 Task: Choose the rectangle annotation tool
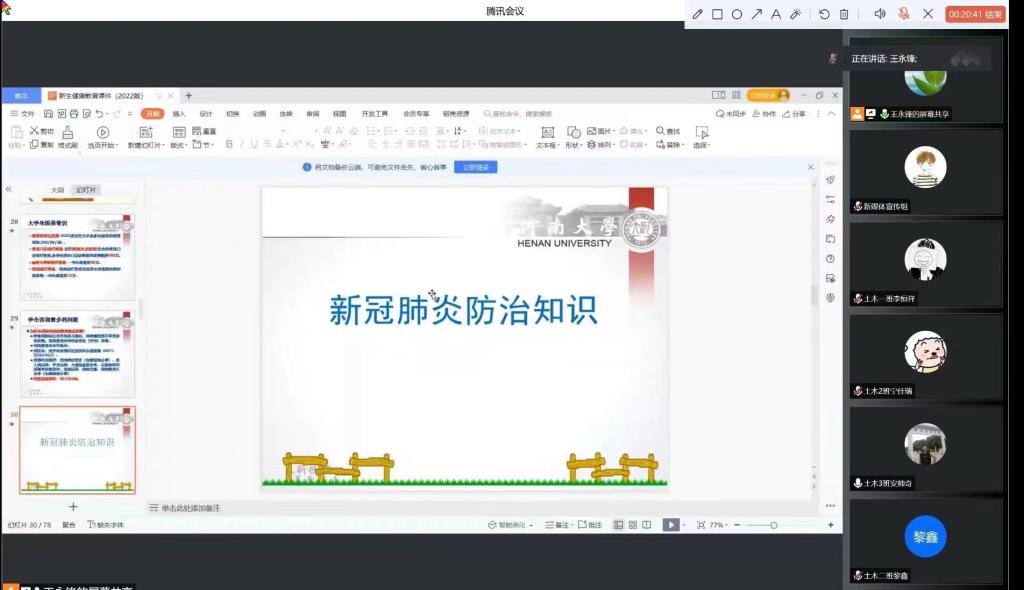click(717, 14)
